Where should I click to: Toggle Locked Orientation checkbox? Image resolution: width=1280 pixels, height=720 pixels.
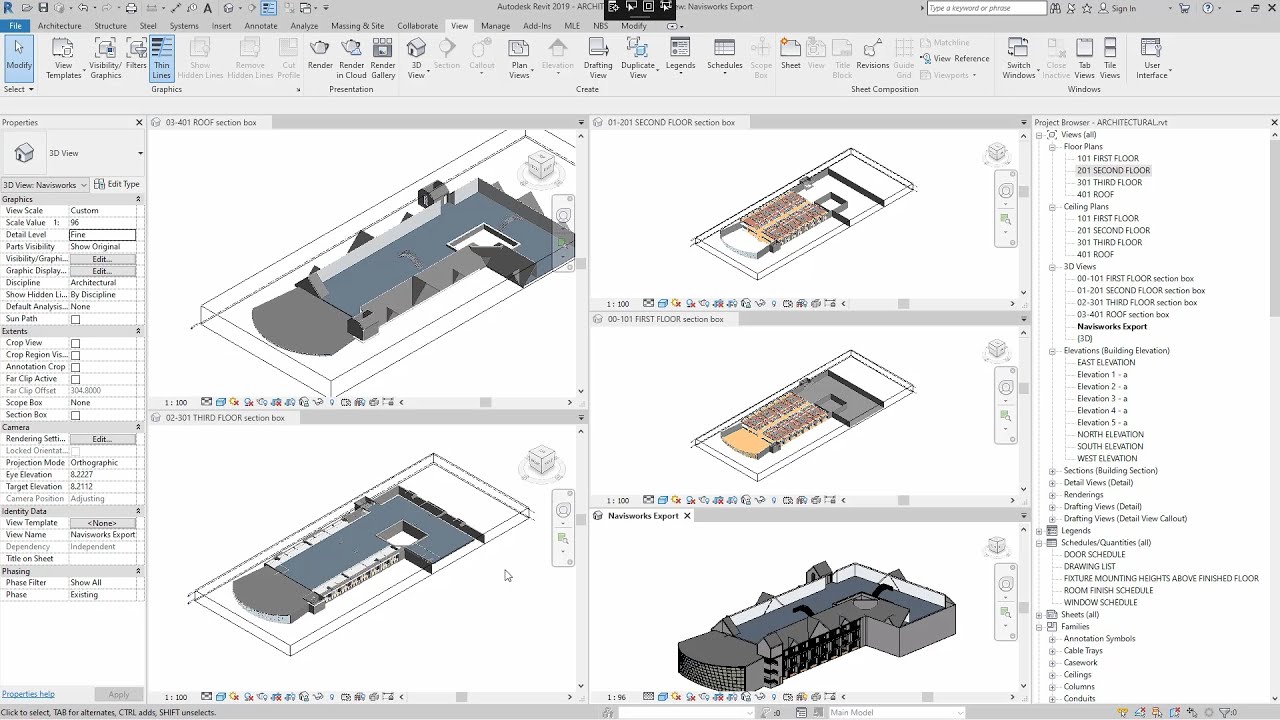pyautogui.click(x=75, y=451)
